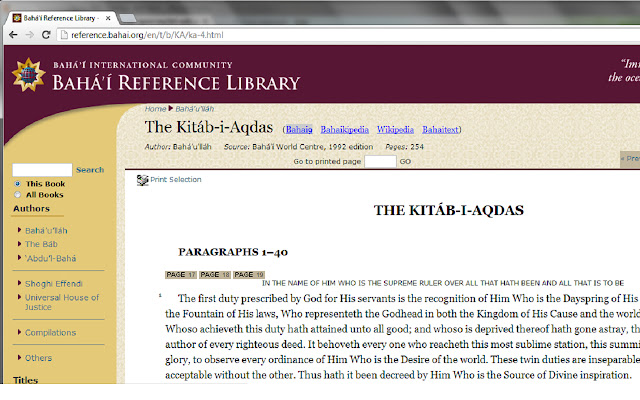Open the 'Abdu'l-Bahá author link
The image size is (640, 400).
[51, 258]
